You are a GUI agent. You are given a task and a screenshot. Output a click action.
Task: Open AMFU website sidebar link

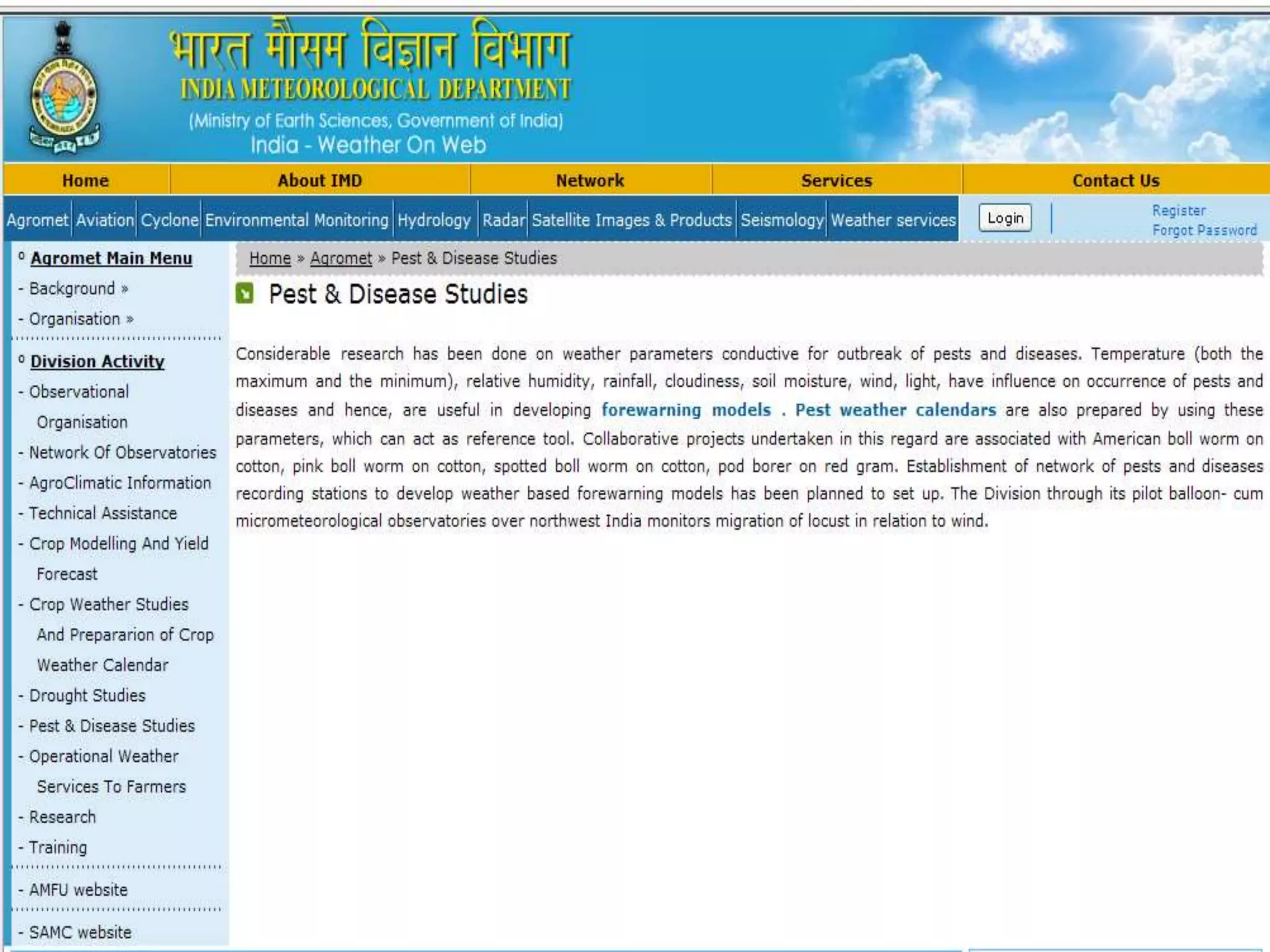click(x=78, y=890)
